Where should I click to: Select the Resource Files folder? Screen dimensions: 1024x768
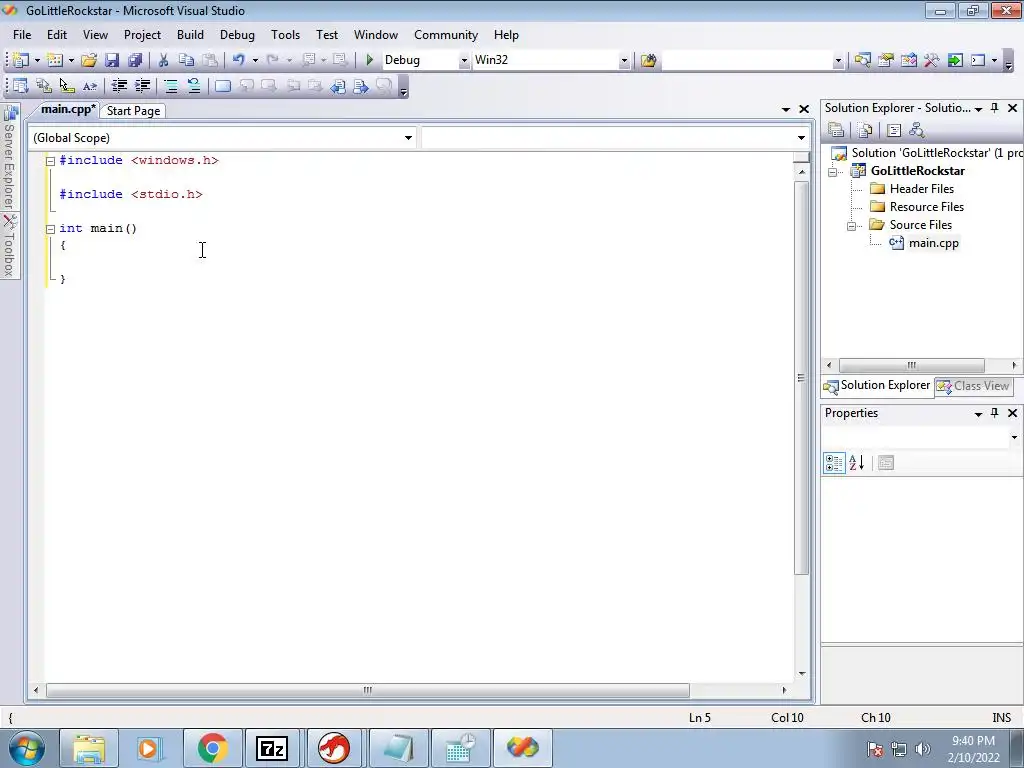926,207
